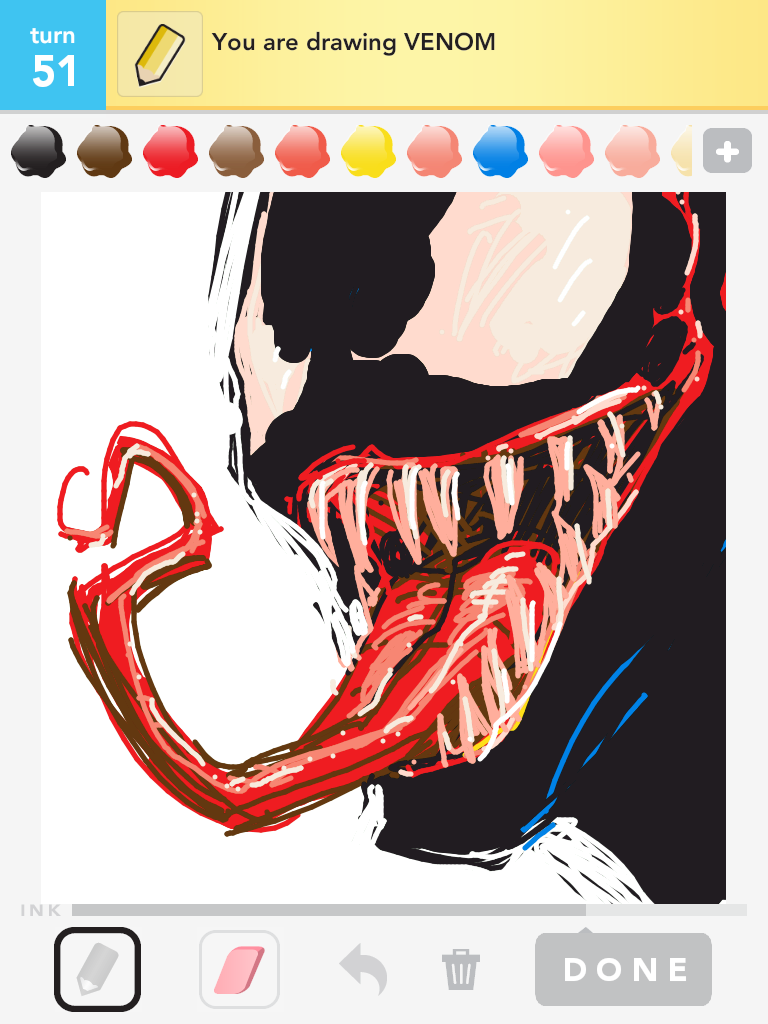Choose the blue paint color
This screenshot has width=768, height=1024.
(x=500, y=151)
